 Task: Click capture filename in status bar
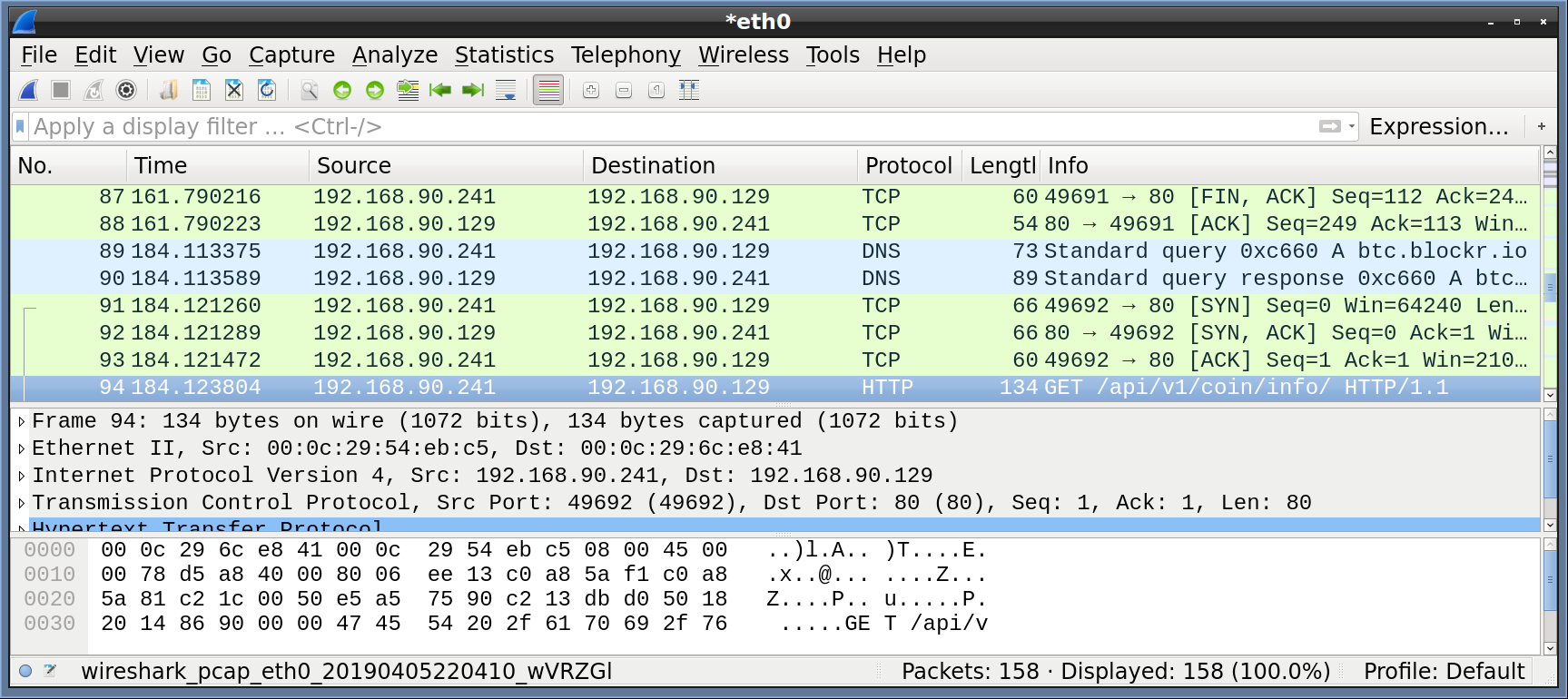[x=347, y=671]
